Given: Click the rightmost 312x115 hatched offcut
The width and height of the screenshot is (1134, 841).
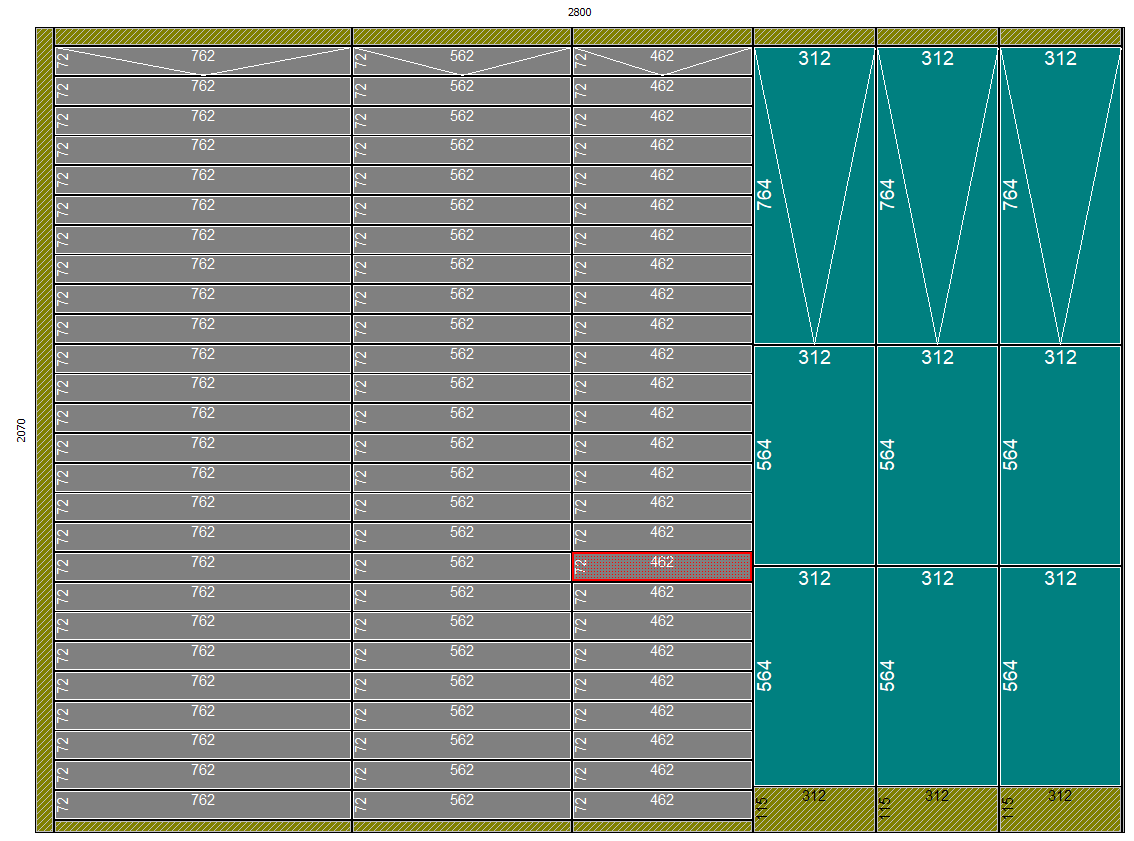Looking at the screenshot, I should click(1060, 810).
